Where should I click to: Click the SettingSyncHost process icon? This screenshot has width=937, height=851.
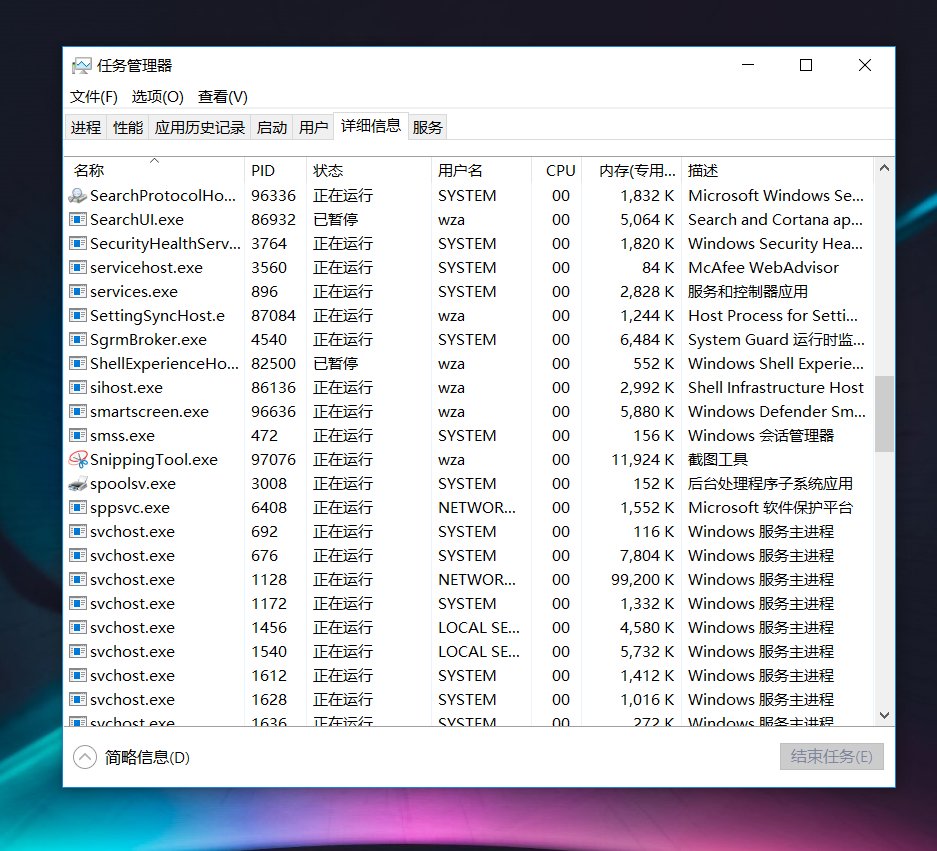(x=78, y=315)
